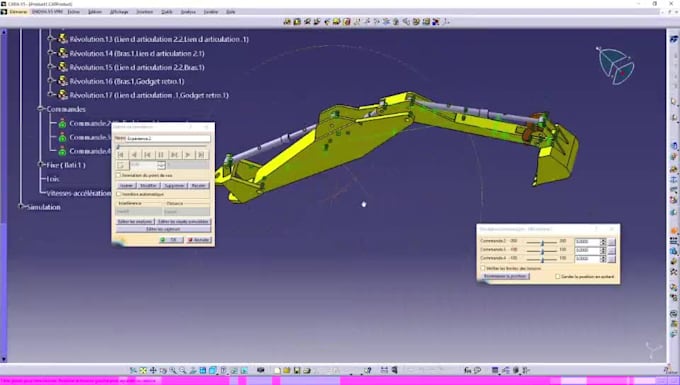Click Editer les analyses button

click(135, 222)
